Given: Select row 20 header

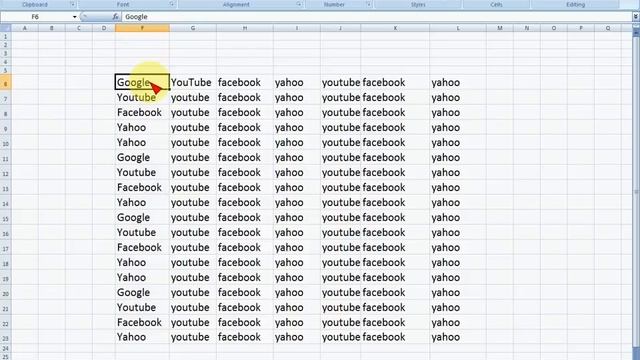Looking at the screenshot, I should pos(5,293).
